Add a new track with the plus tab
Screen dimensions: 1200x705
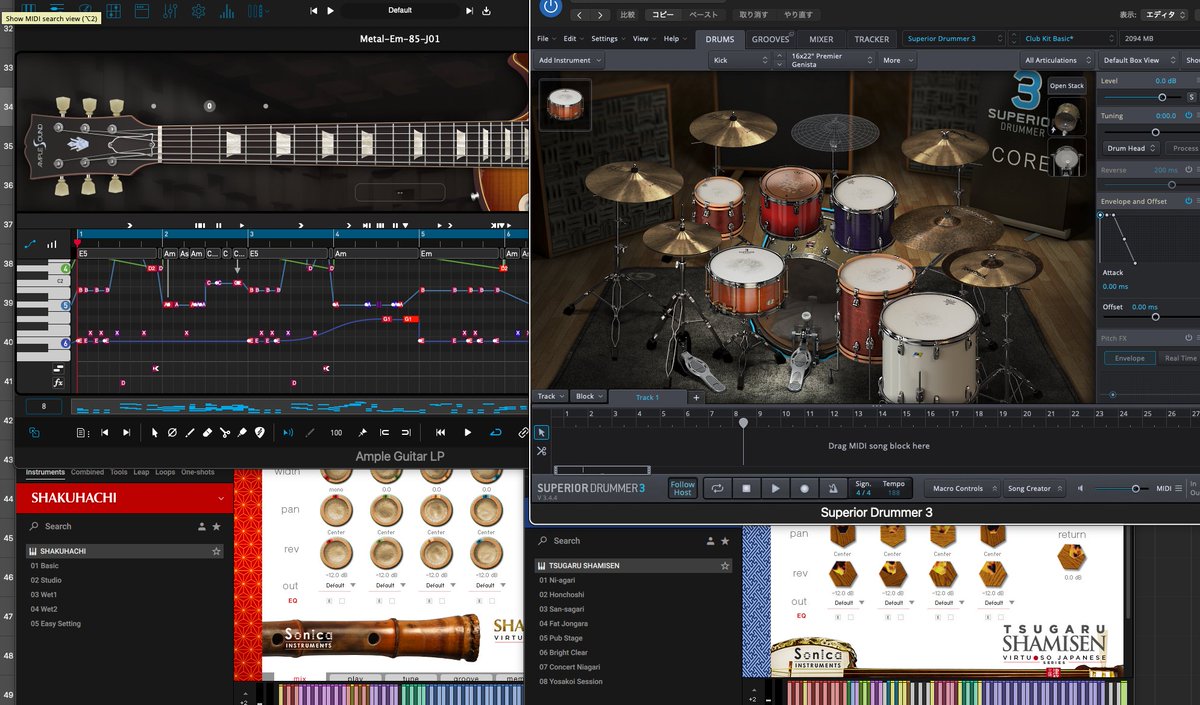(697, 397)
